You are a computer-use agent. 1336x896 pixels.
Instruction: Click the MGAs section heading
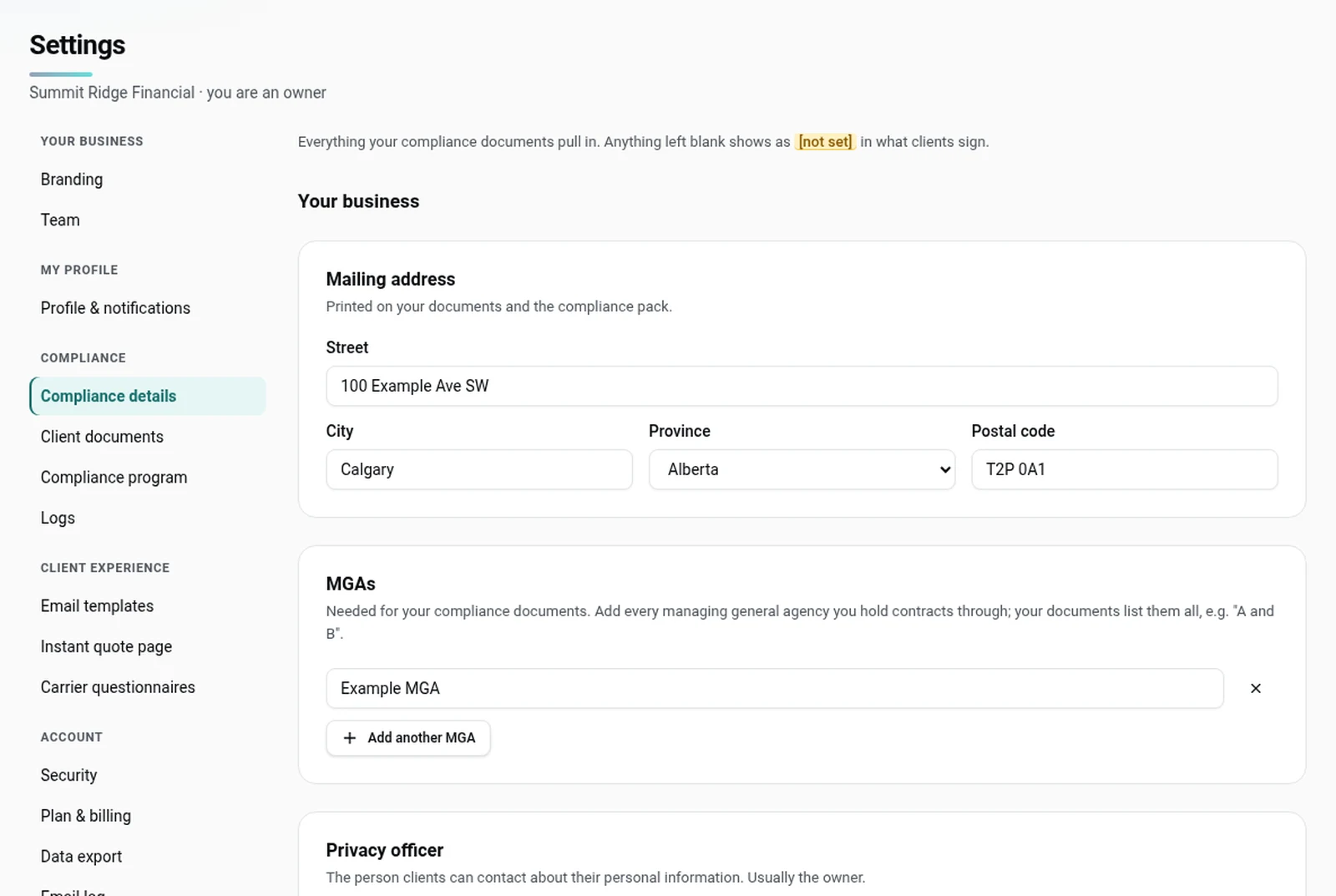pyautogui.click(x=351, y=584)
